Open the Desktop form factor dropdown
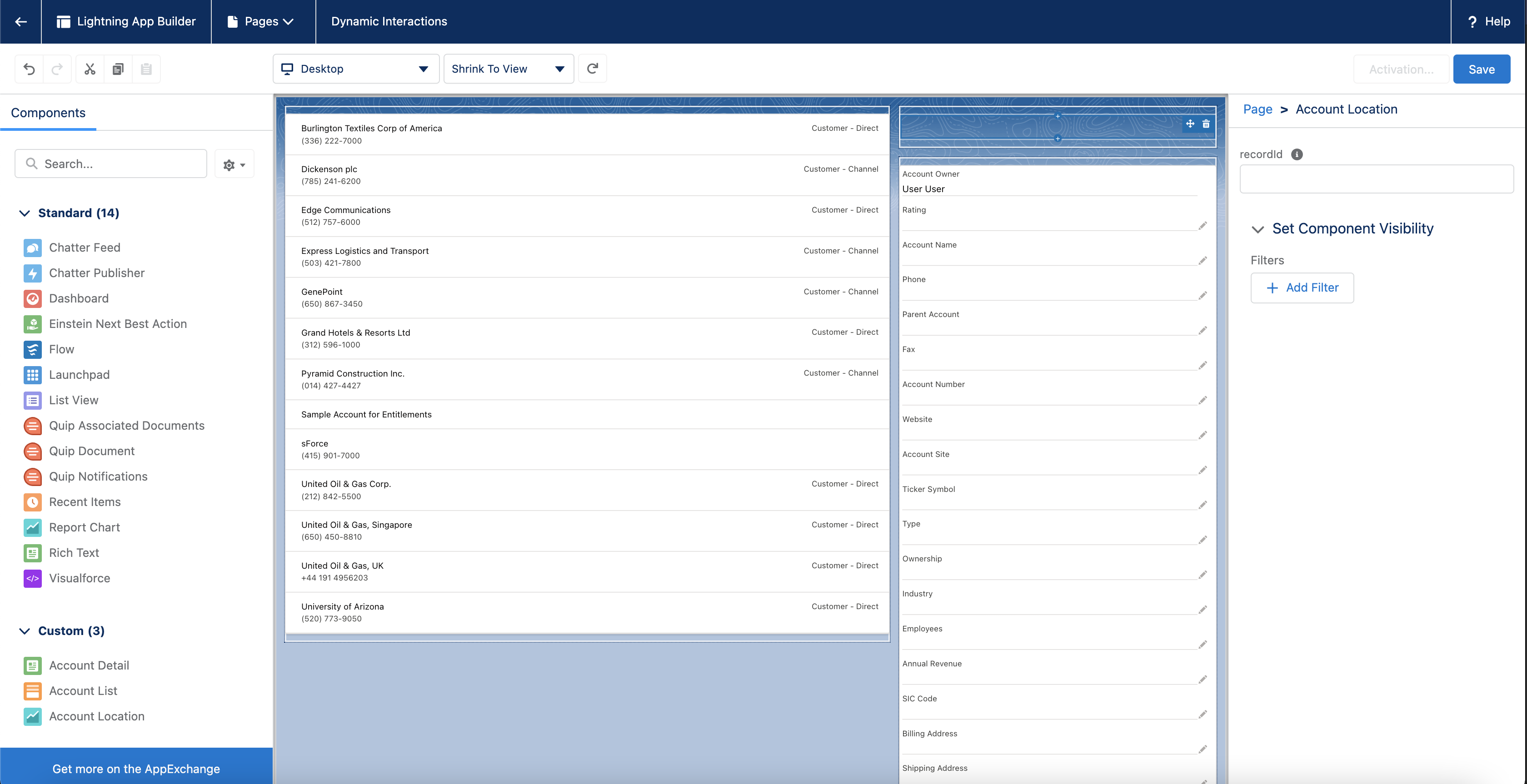This screenshot has width=1527, height=784. click(x=356, y=69)
